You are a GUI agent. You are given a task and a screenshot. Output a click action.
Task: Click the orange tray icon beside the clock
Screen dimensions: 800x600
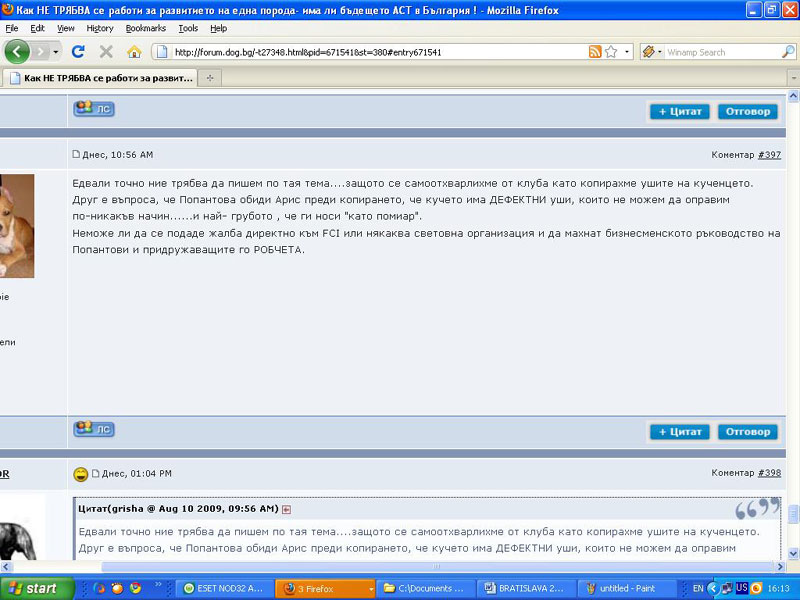756,588
